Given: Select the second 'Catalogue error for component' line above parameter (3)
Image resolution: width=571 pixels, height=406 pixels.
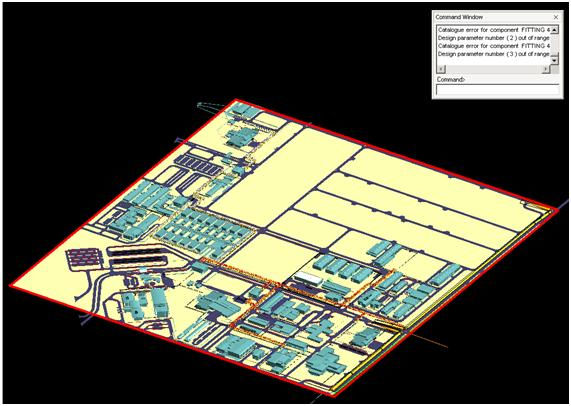Looking at the screenshot, I should 493,46.
